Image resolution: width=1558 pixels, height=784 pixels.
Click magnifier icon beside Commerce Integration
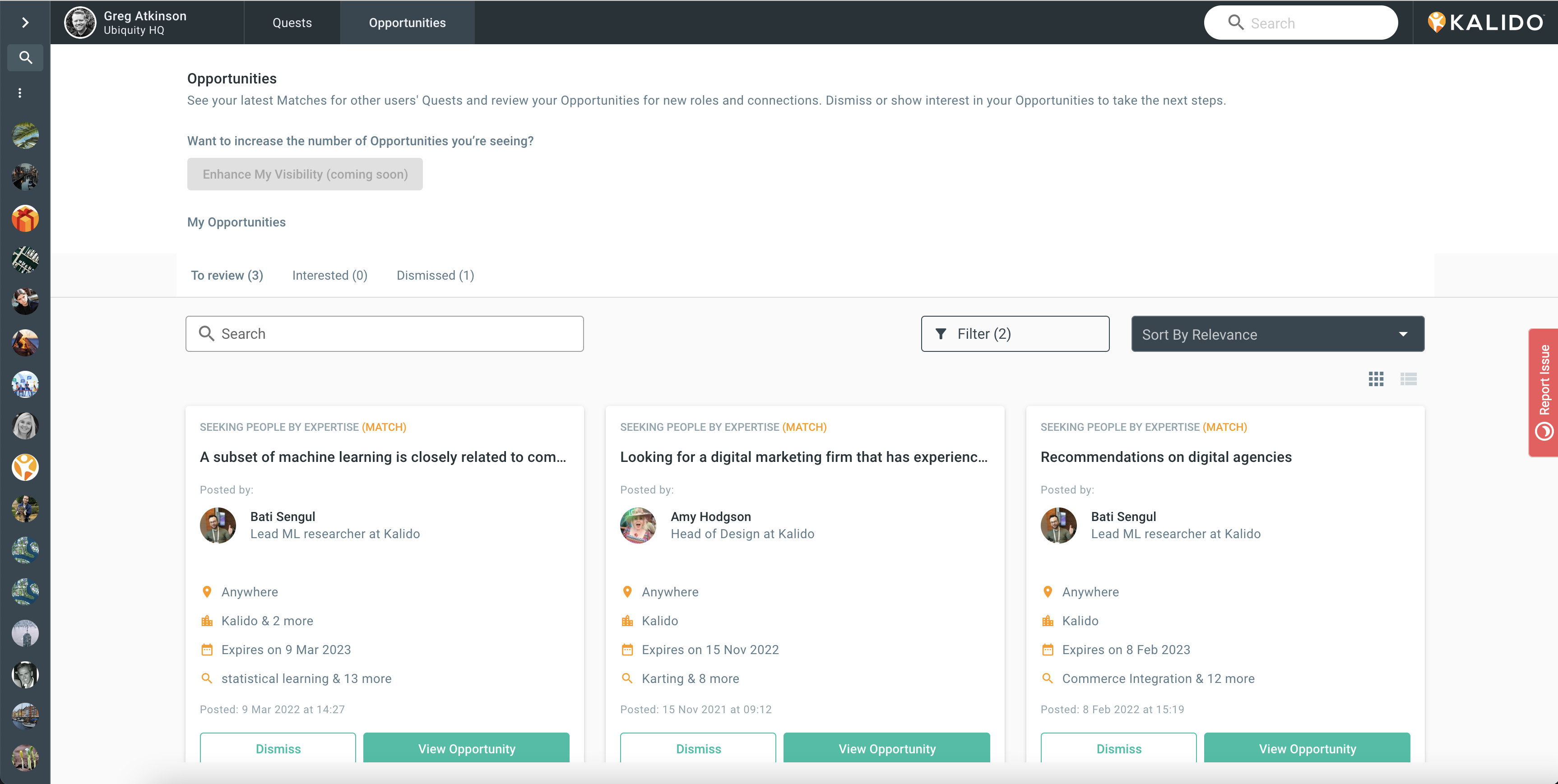point(1048,678)
